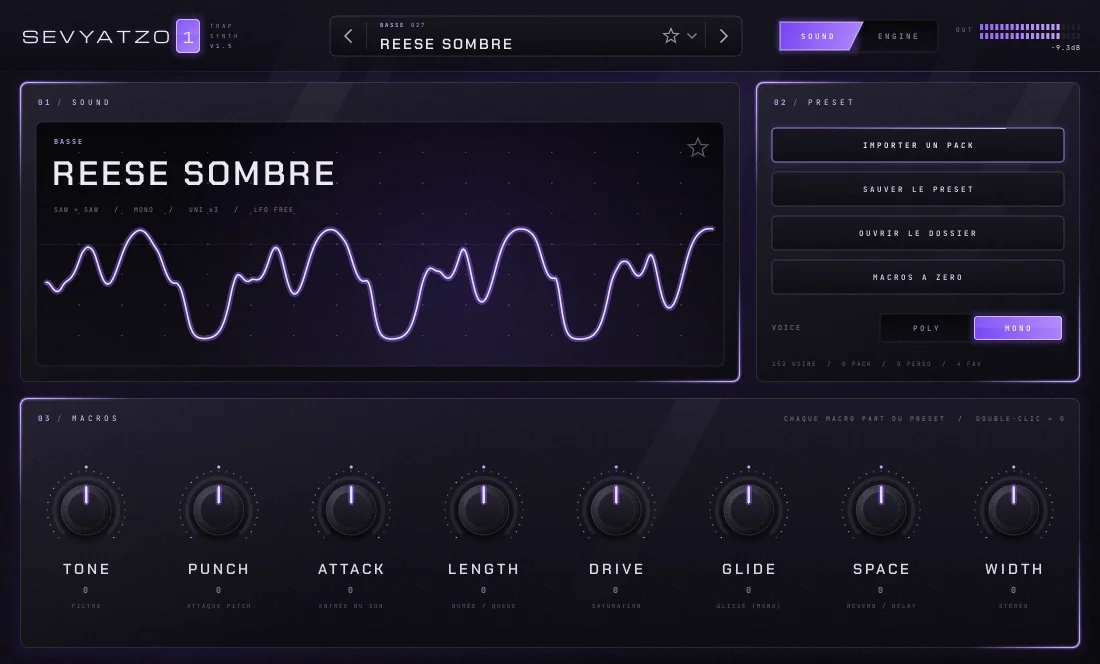Click the star in the Reese Sombre display

(x=697, y=148)
